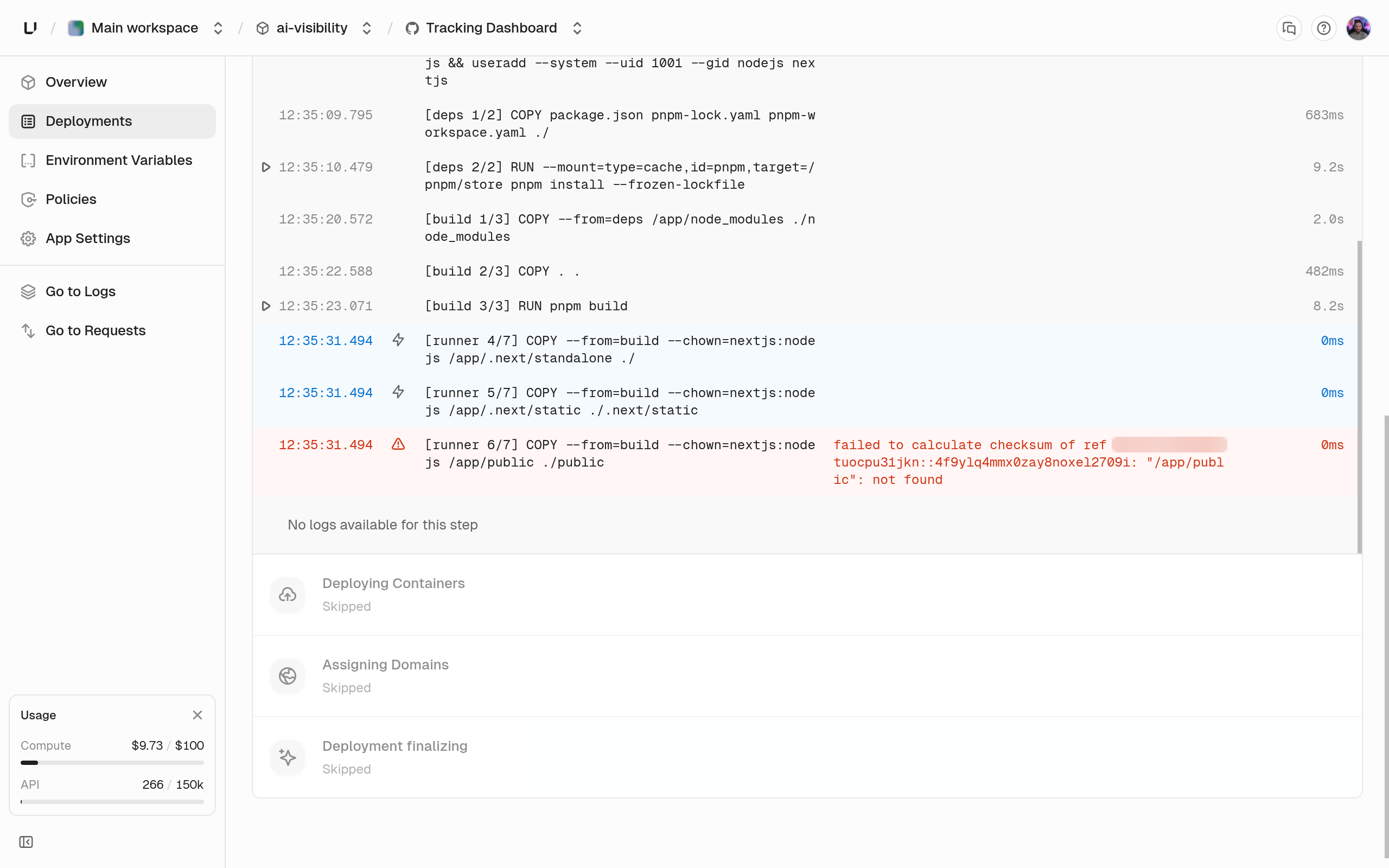Open the Tracking Dashboard switcher chevrons

(x=577, y=28)
